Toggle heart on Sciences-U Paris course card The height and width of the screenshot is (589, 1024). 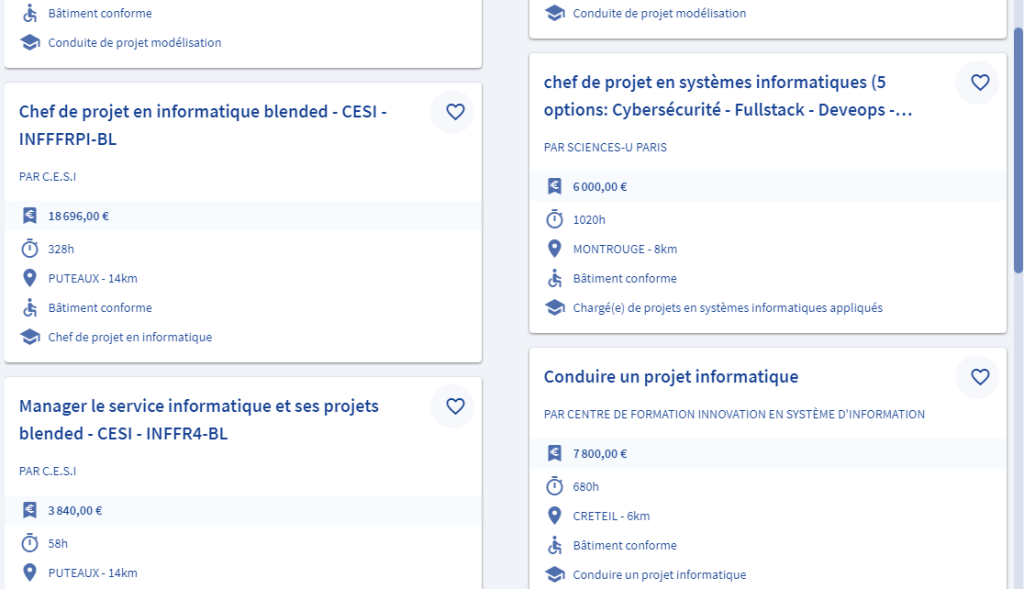pos(980,83)
